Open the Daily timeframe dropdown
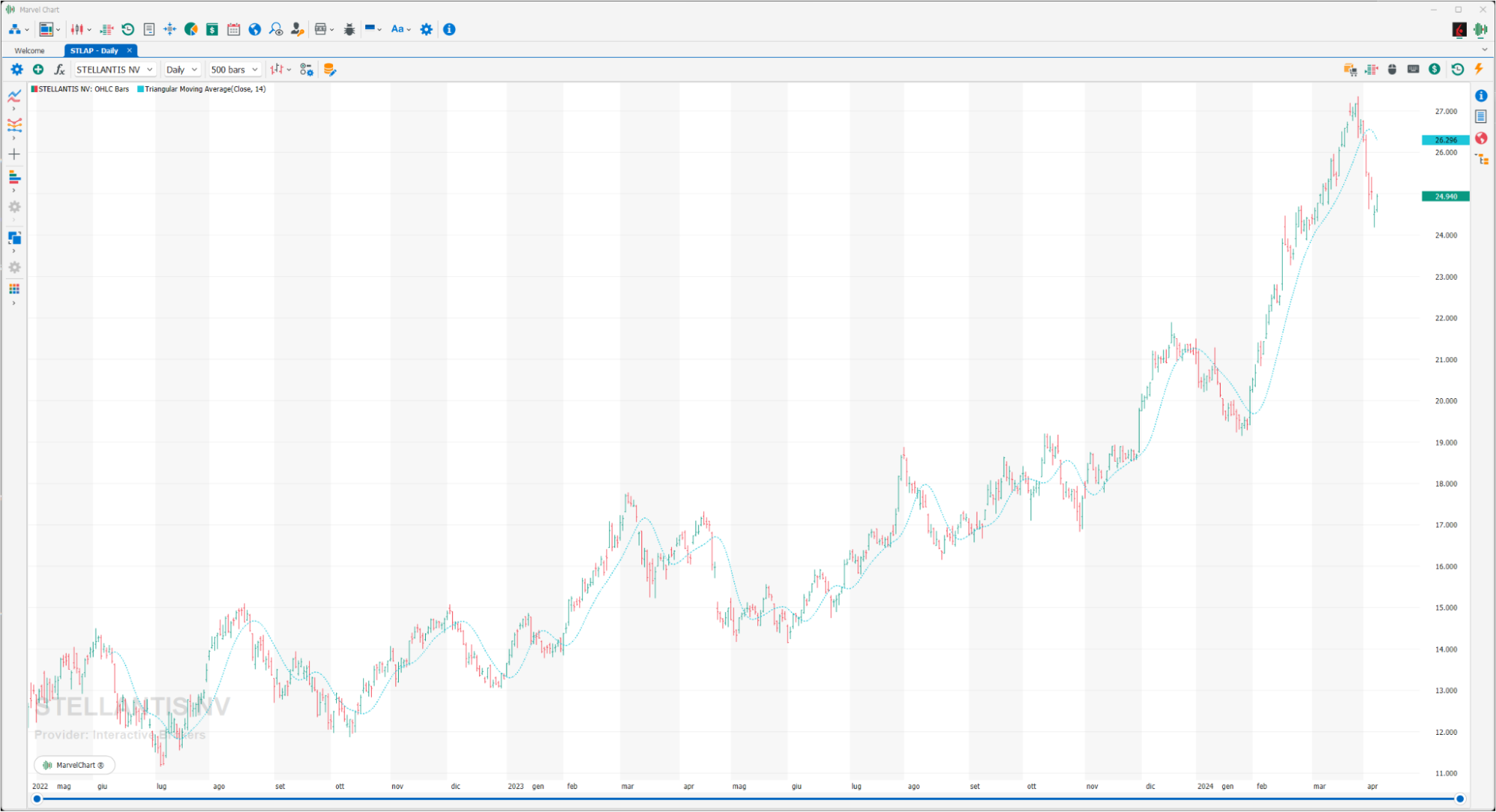Screen dimensions: 1496x812 click(x=182, y=70)
